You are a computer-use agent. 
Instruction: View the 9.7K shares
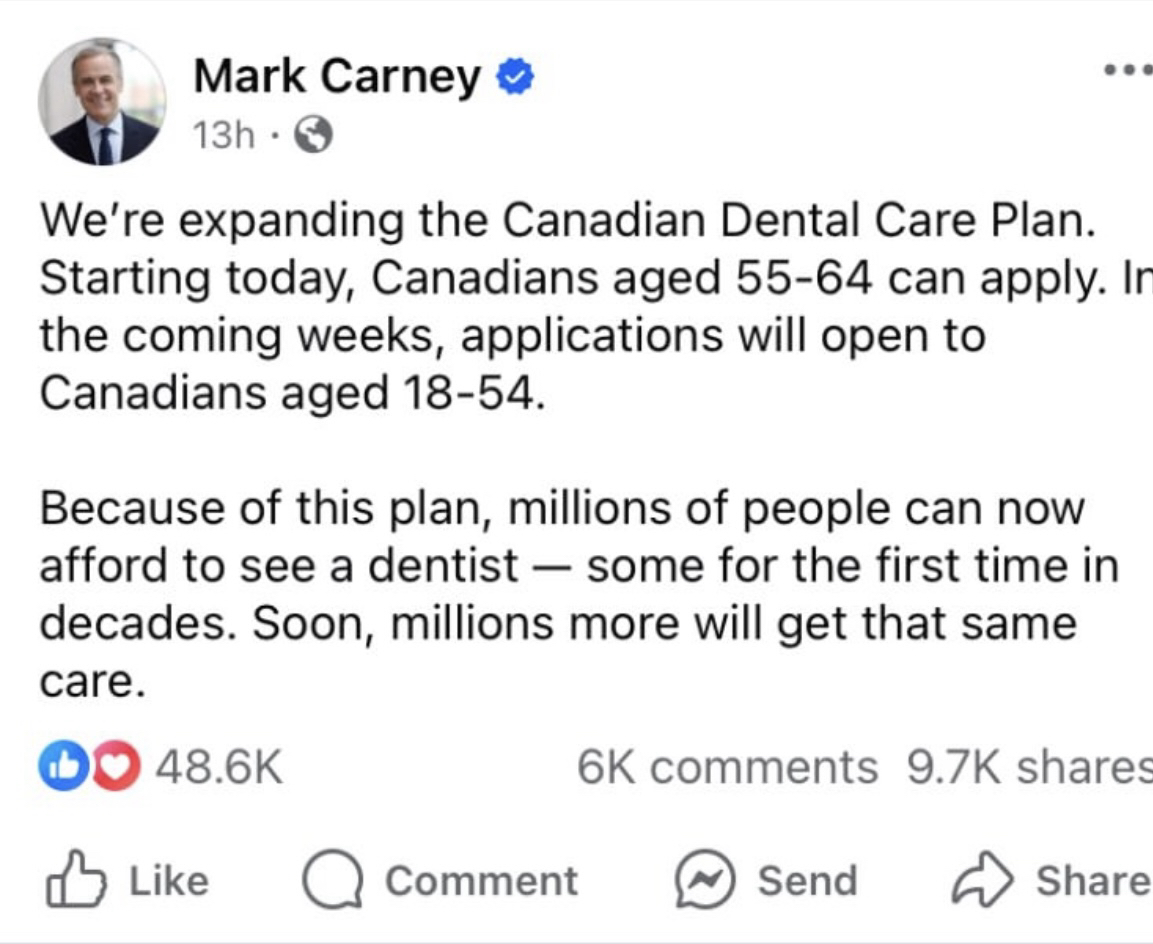pyautogui.click(x=1028, y=768)
